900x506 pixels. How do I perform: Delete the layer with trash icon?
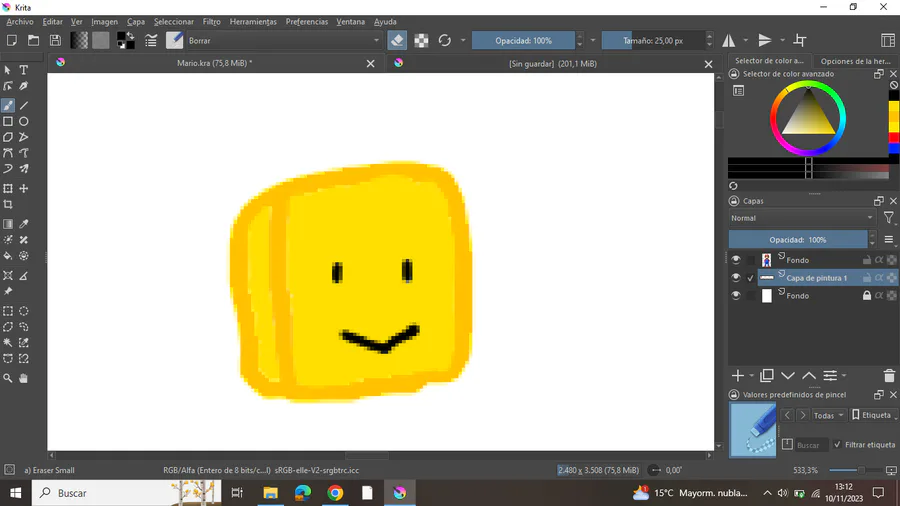pos(889,376)
